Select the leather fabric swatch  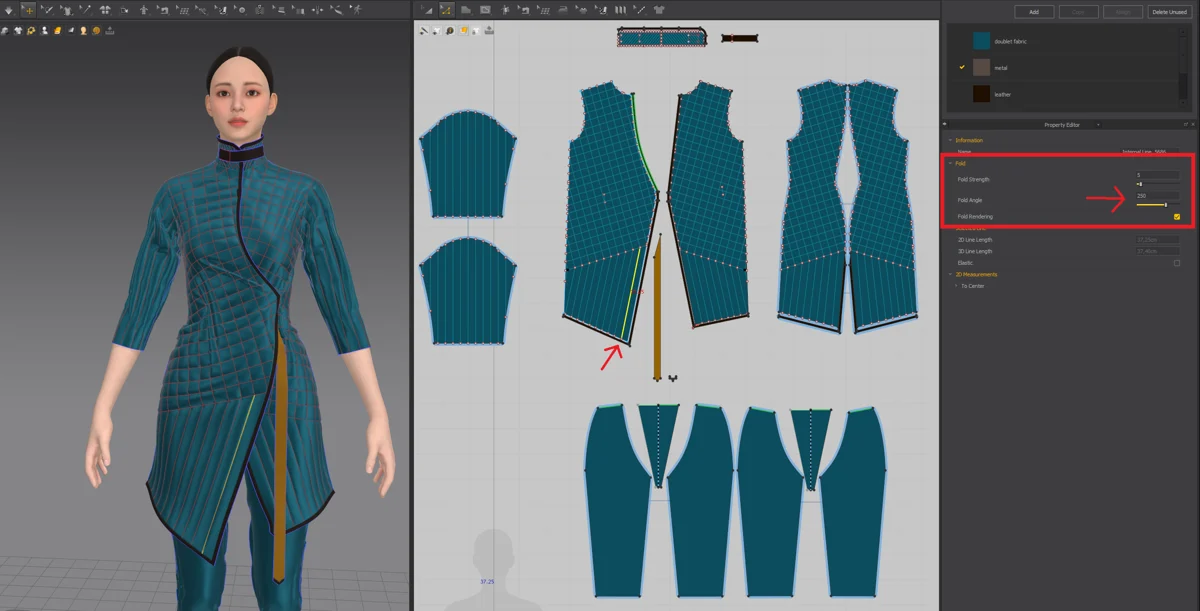click(982, 94)
